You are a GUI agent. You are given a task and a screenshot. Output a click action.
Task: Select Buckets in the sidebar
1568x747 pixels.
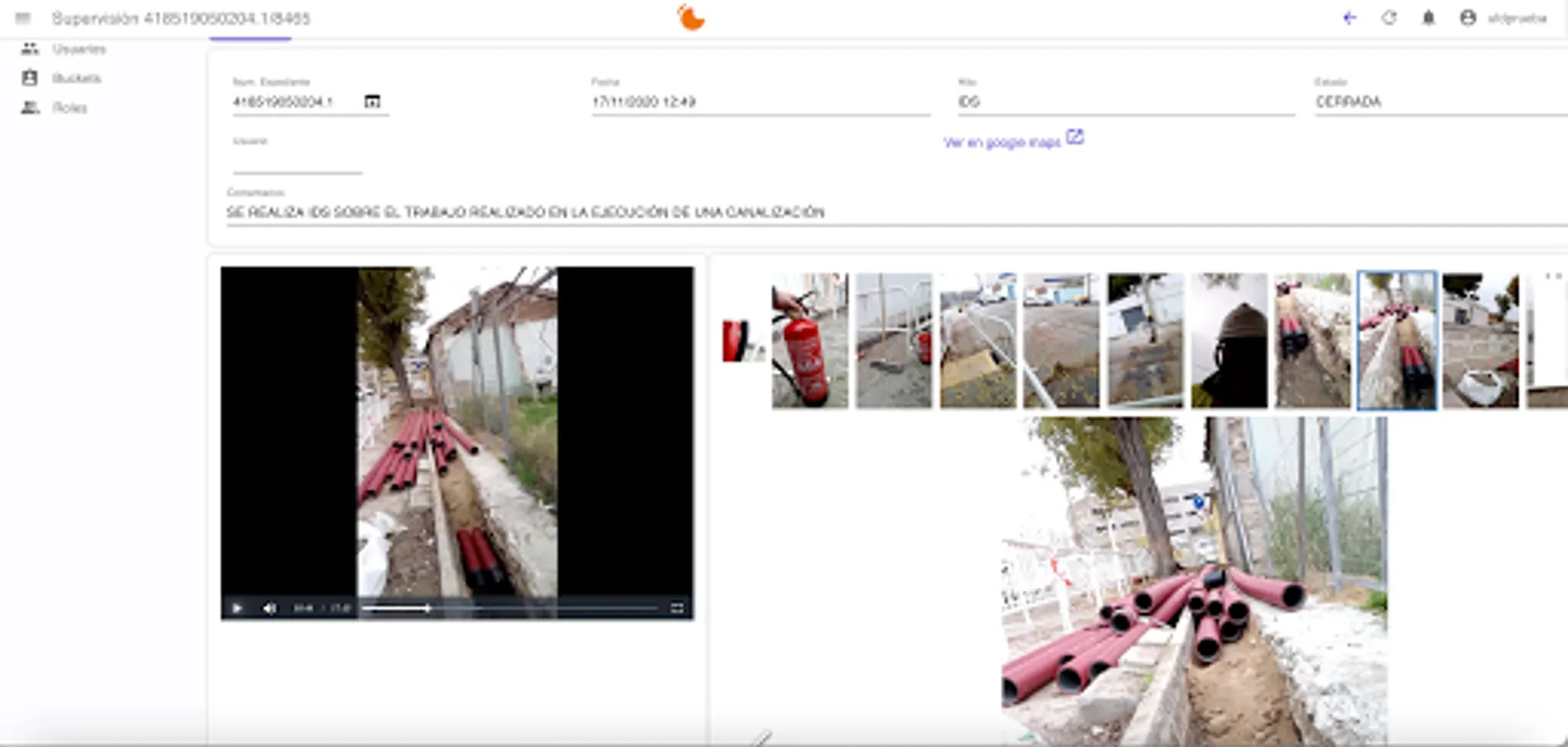30,77
